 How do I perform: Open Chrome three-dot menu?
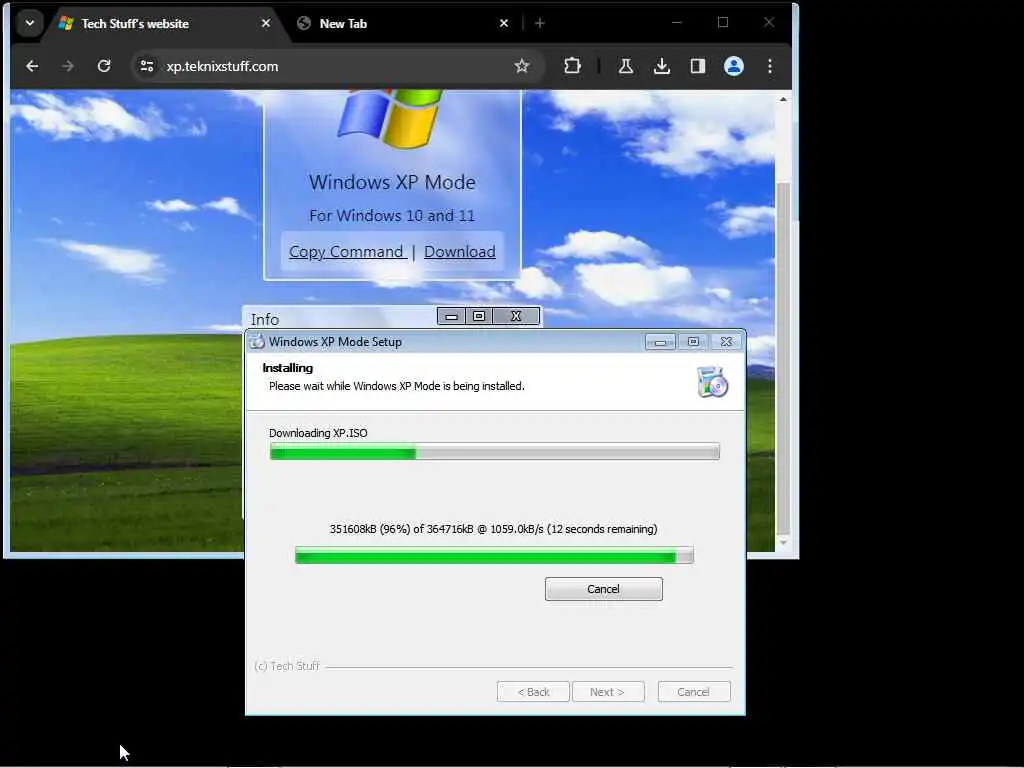(x=770, y=66)
